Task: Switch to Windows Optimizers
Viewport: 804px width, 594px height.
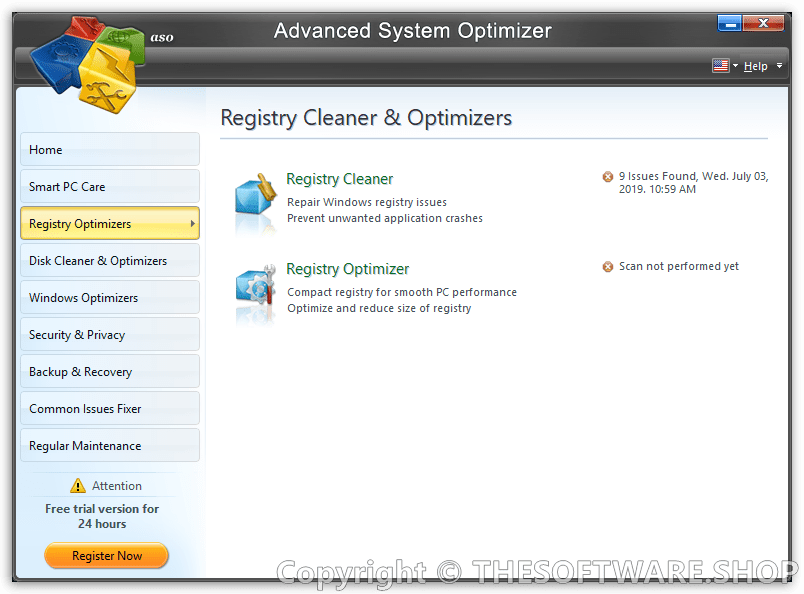Action: click(x=110, y=298)
